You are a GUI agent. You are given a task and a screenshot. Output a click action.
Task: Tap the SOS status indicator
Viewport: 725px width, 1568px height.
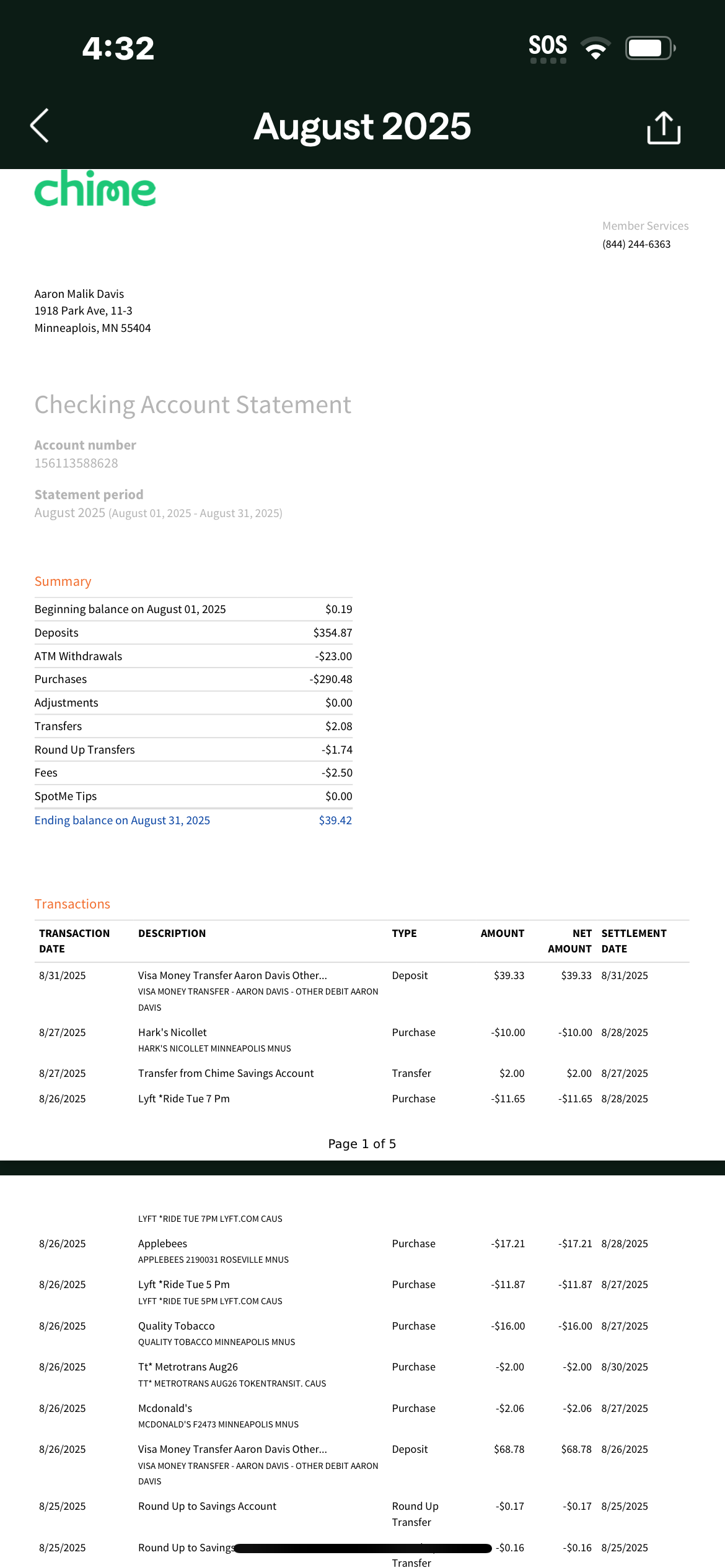click(548, 48)
